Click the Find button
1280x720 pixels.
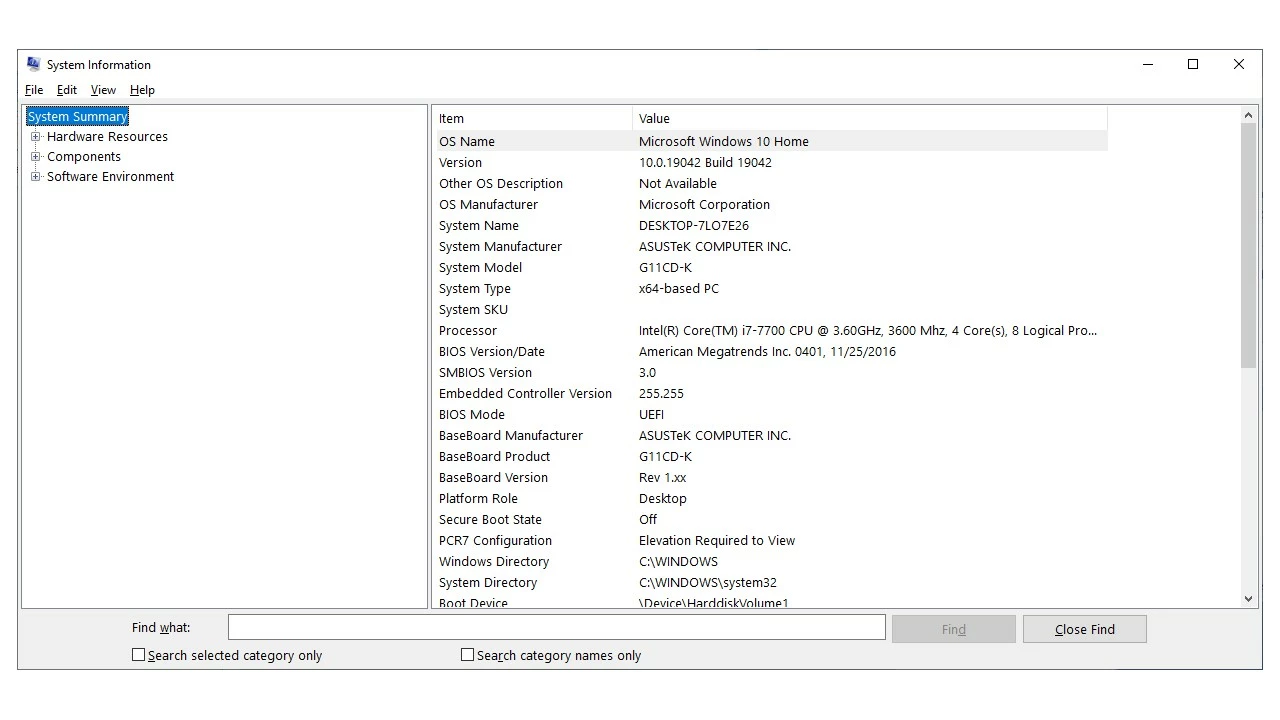954,629
